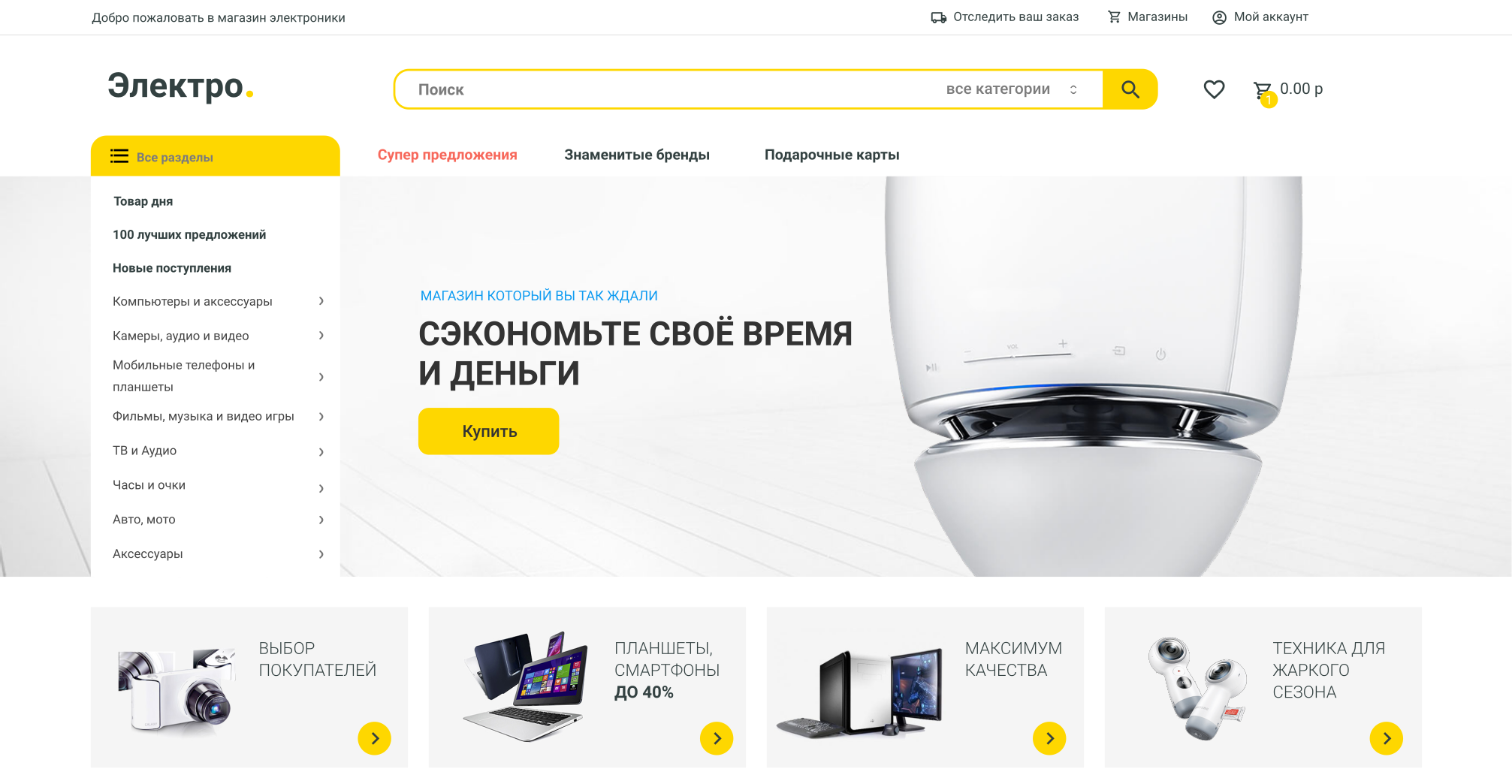This screenshot has height=784, width=1512.
Task: Open the shopping cart icon
Action: (x=1263, y=92)
